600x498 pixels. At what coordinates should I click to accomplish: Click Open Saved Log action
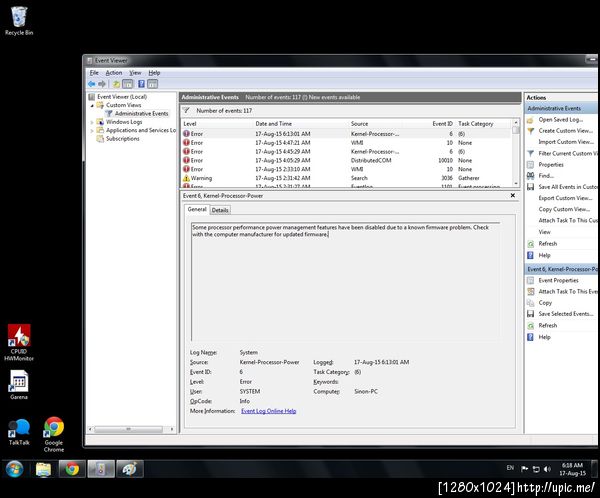click(x=561, y=120)
